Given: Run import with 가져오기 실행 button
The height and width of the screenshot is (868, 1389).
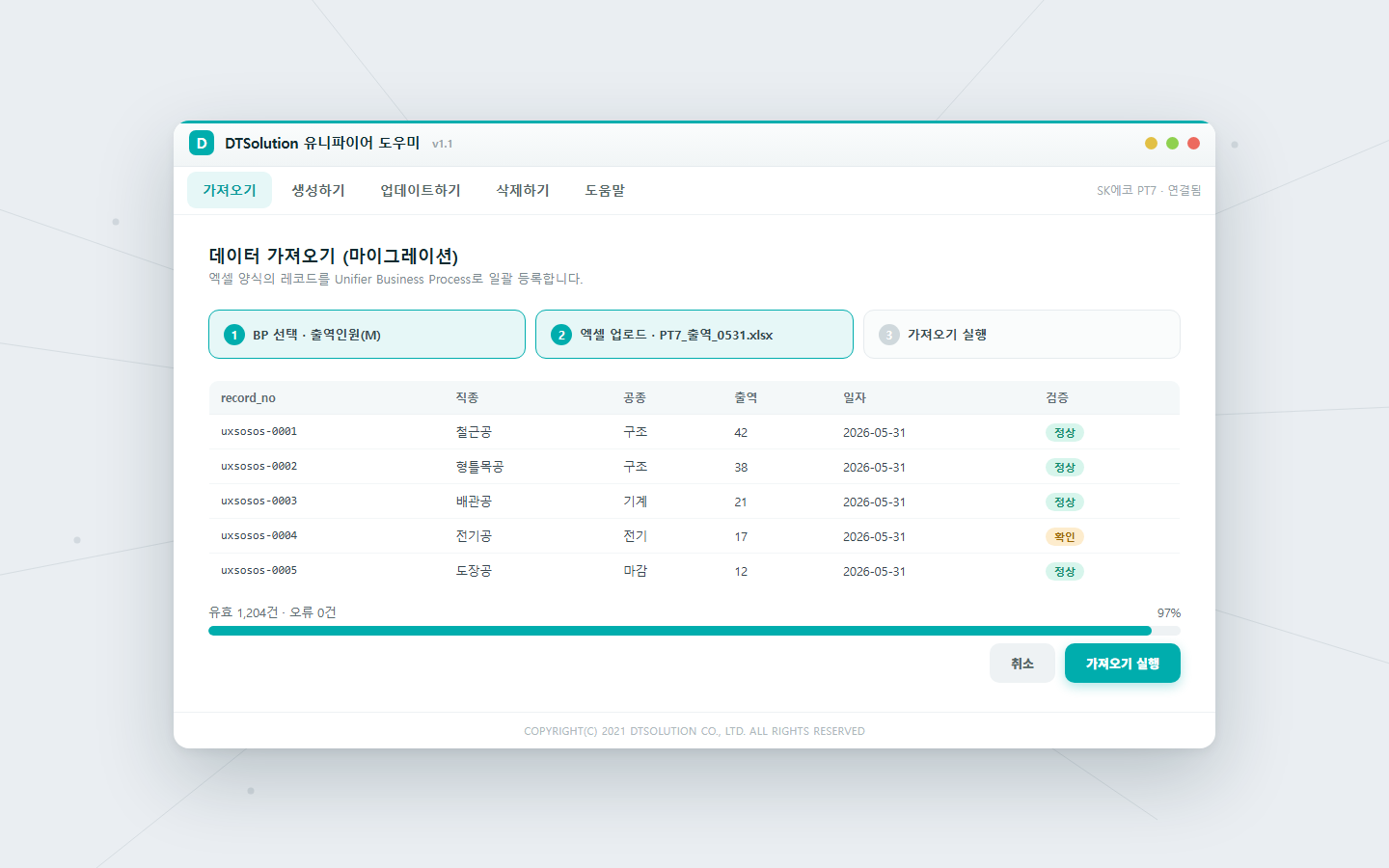Looking at the screenshot, I should coord(1123,664).
